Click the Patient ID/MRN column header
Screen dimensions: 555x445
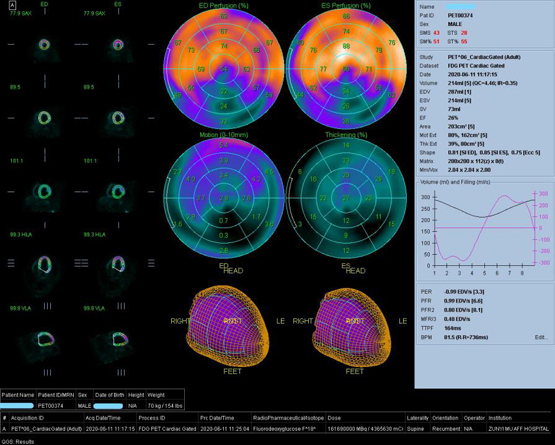click(x=56, y=395)
